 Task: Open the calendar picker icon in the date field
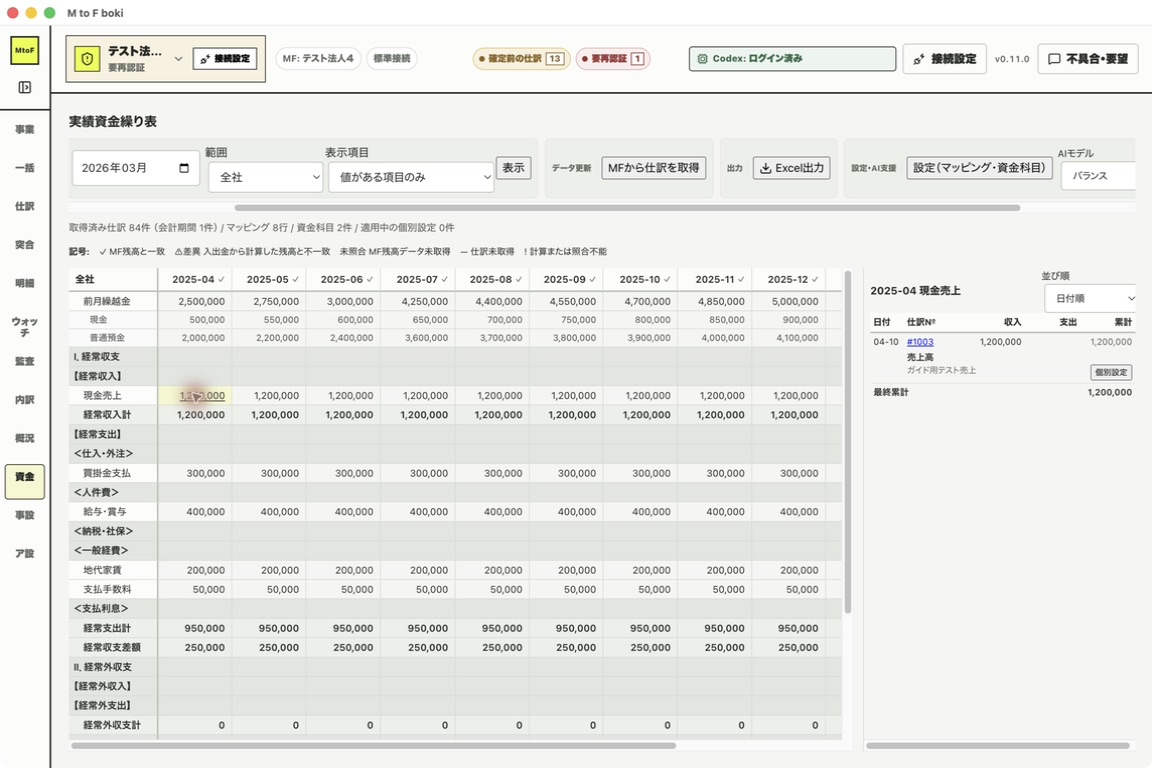coord(184,168)
